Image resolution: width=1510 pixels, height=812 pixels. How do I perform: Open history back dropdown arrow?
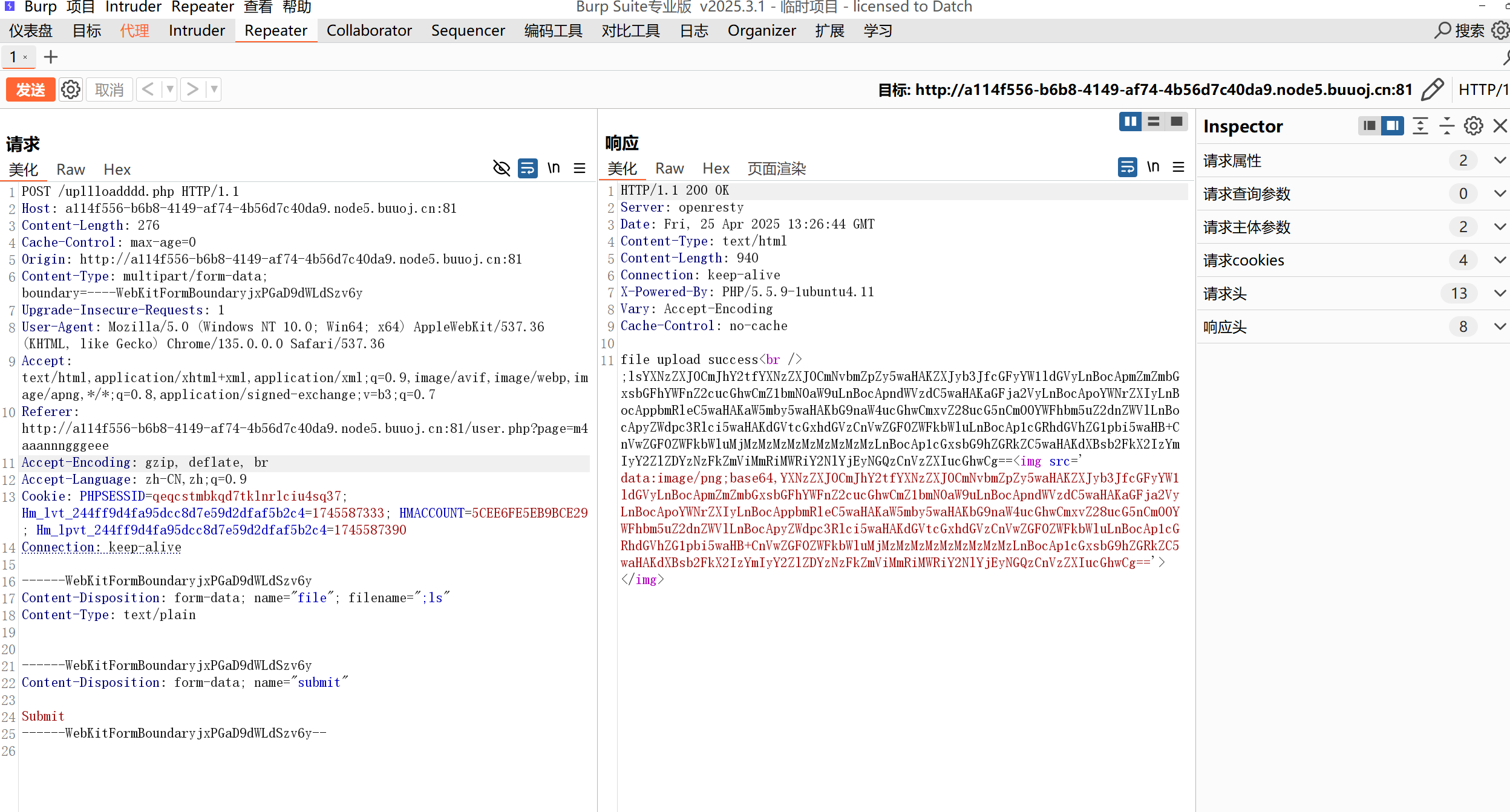170,89
